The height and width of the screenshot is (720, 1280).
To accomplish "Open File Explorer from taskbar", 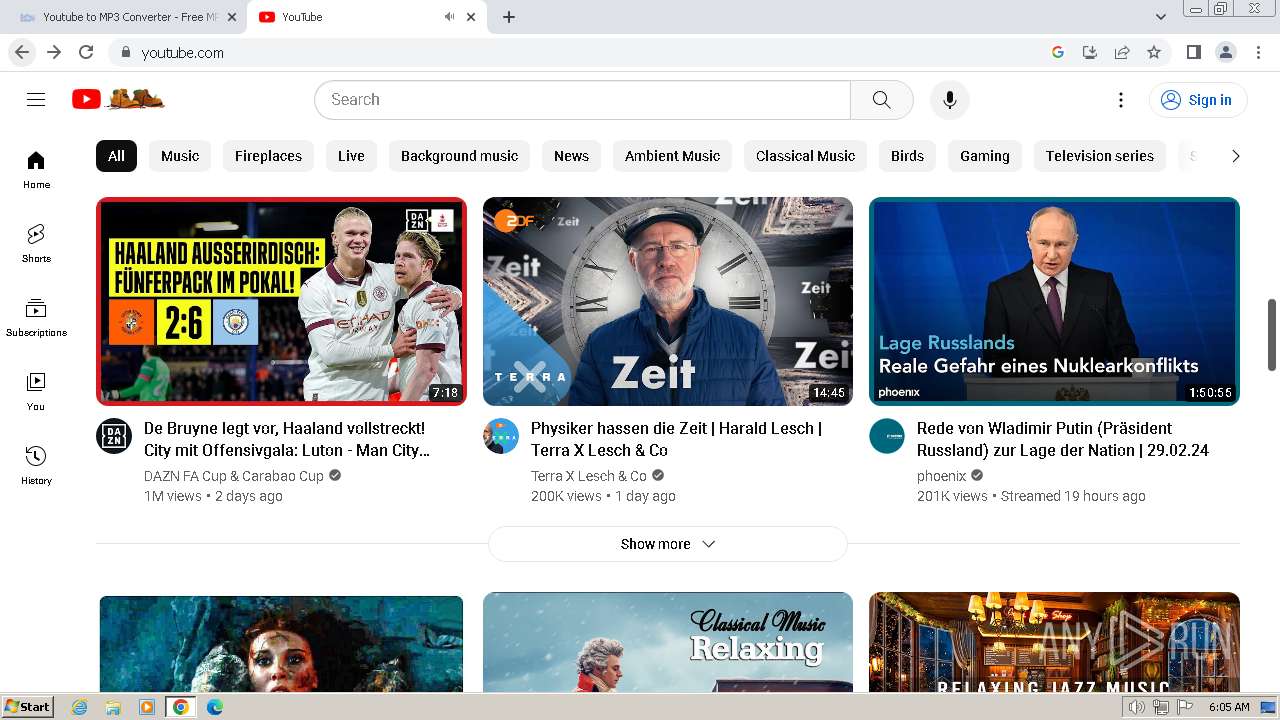I will point(113,707).
